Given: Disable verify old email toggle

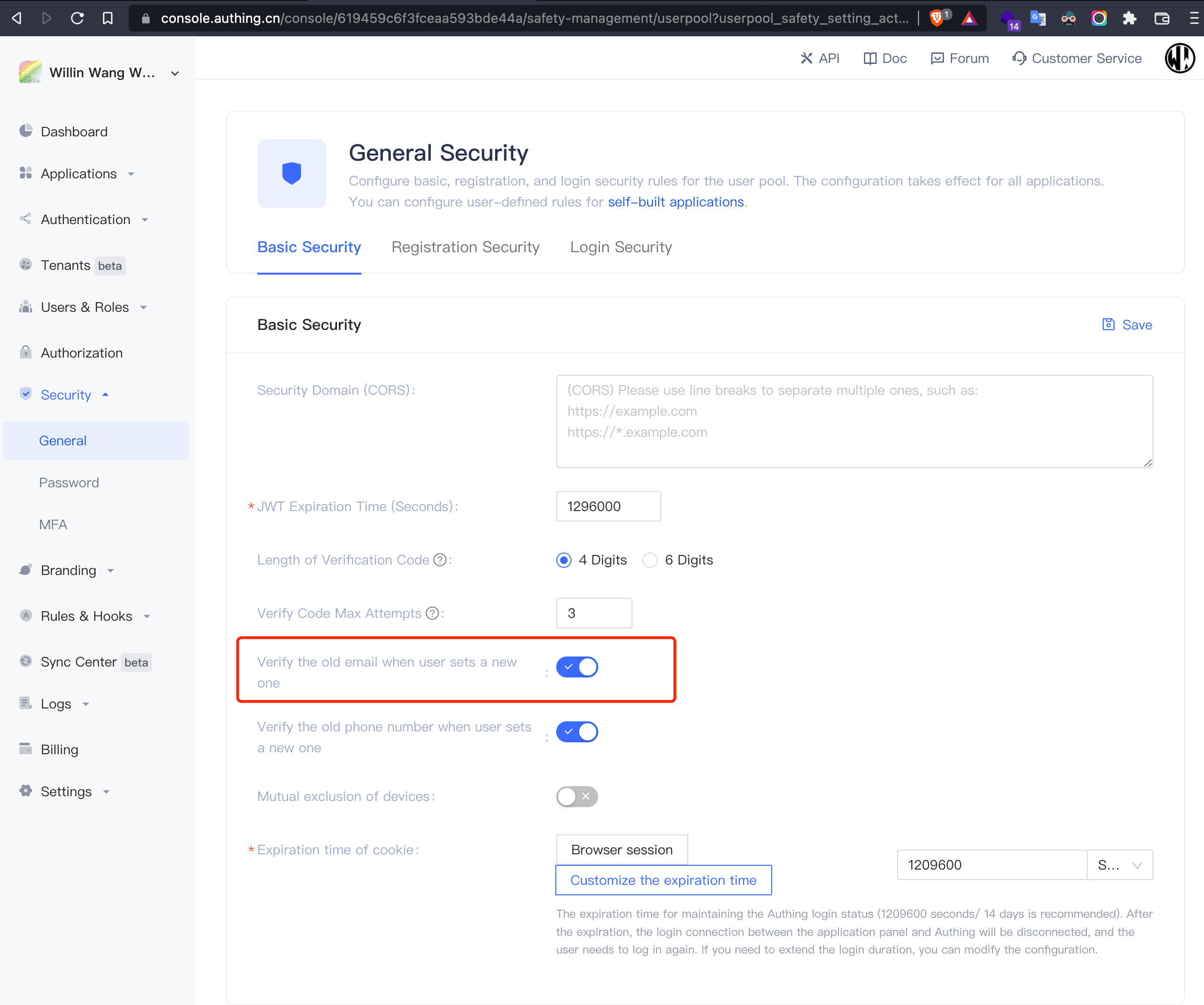Looking at the screenshot, I should tap(577, 667).
